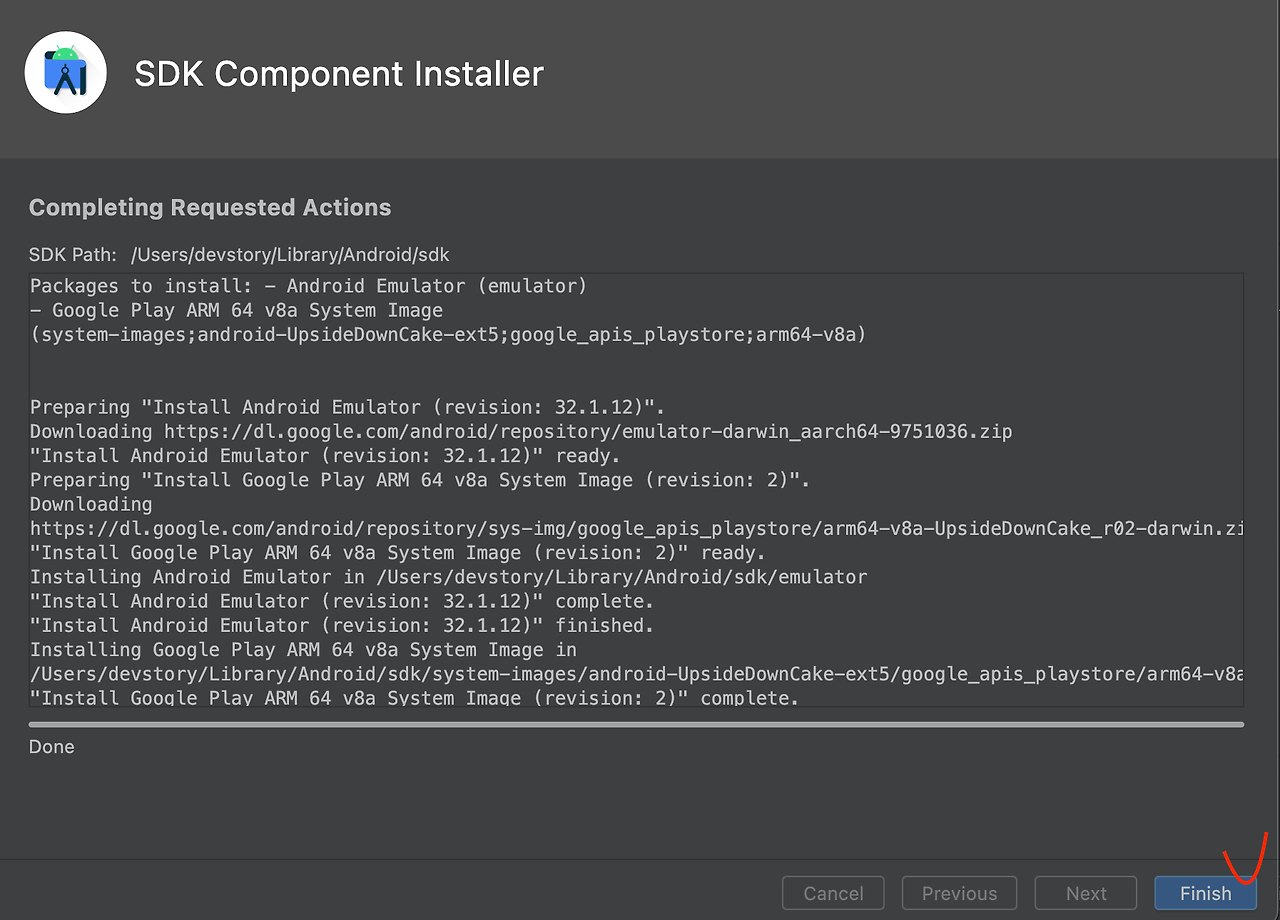Image resolution: width=1280 pixels, height=920 pixels.
Task: Click the sys-img google_apis_playstore URL line
Action: [x=636, y=528]
